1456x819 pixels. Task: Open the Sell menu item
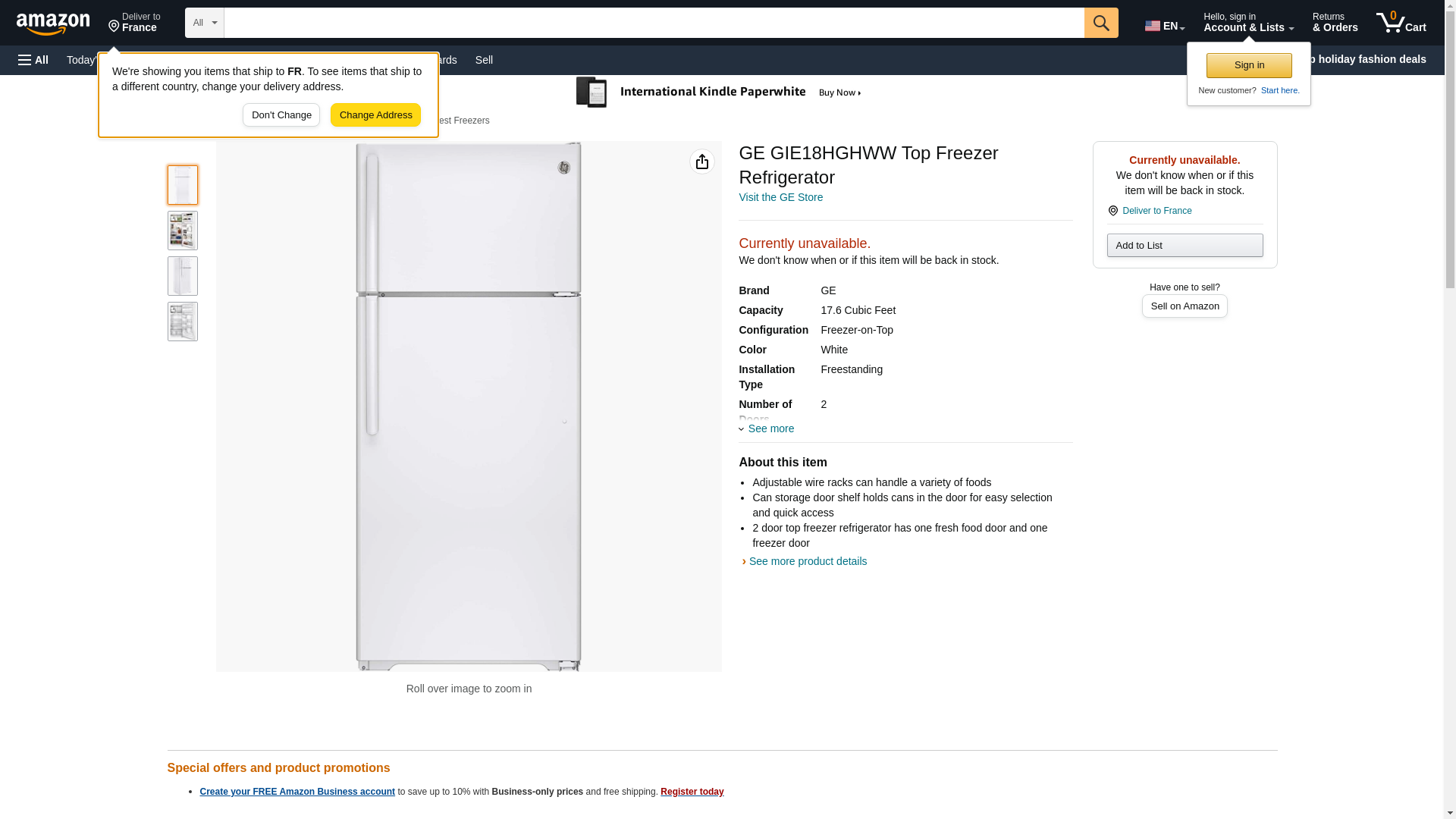tap(484, 60)
